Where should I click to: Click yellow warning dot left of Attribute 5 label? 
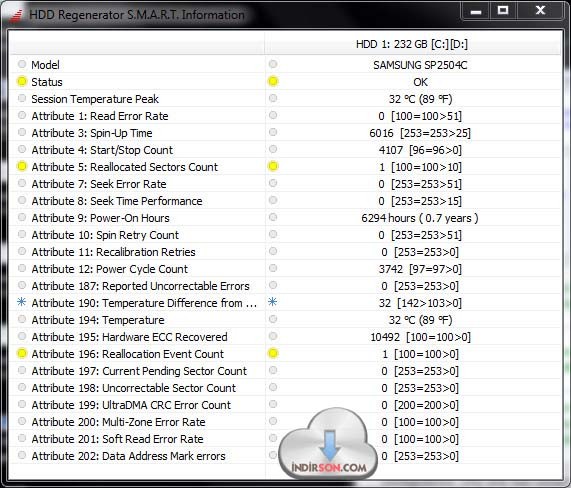[22, 166]
